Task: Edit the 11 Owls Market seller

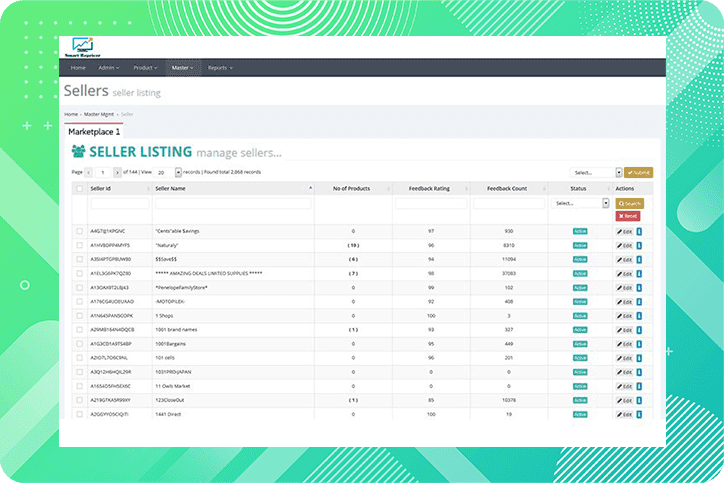Action: (x=624, y=386)
